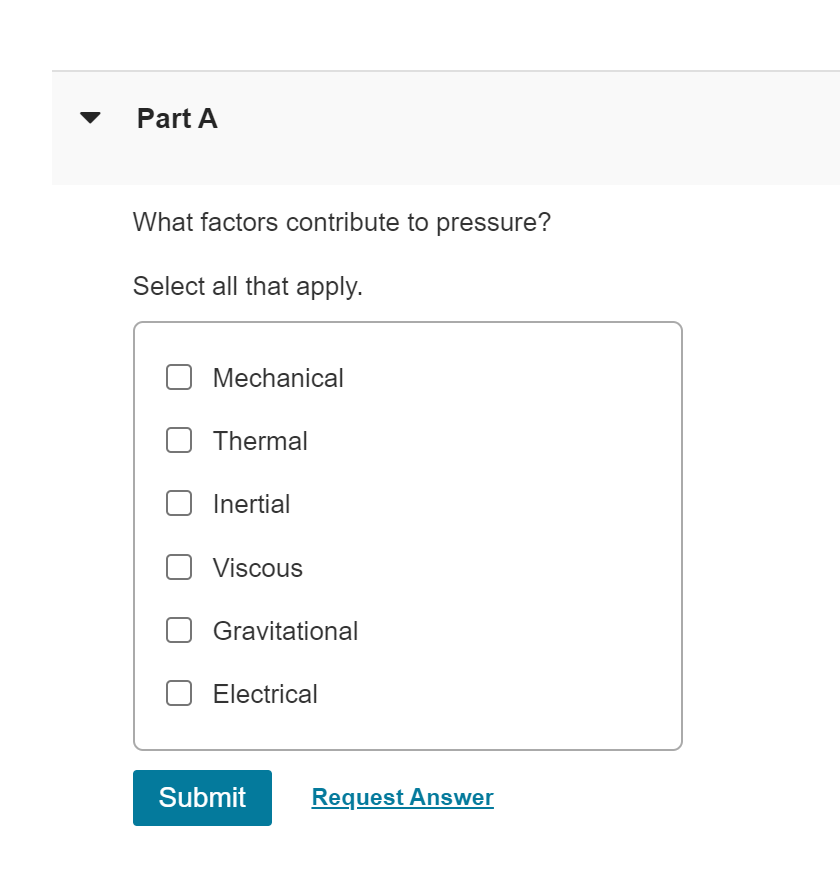Check the Mechanical checkbox
The height and width of the screenshot is (886, 840).
click(179, 377)
